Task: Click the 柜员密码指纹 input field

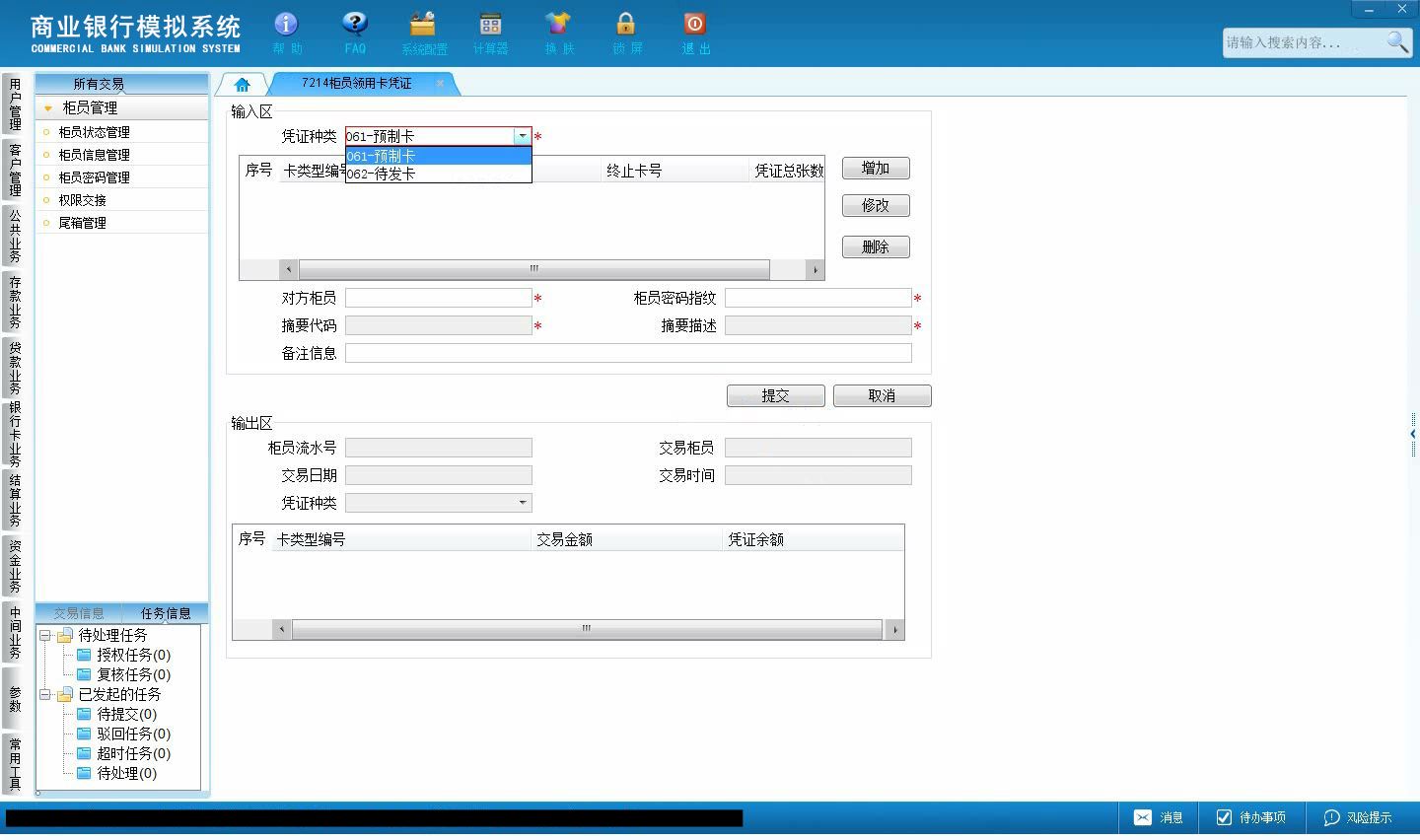Action: (817, 298)
